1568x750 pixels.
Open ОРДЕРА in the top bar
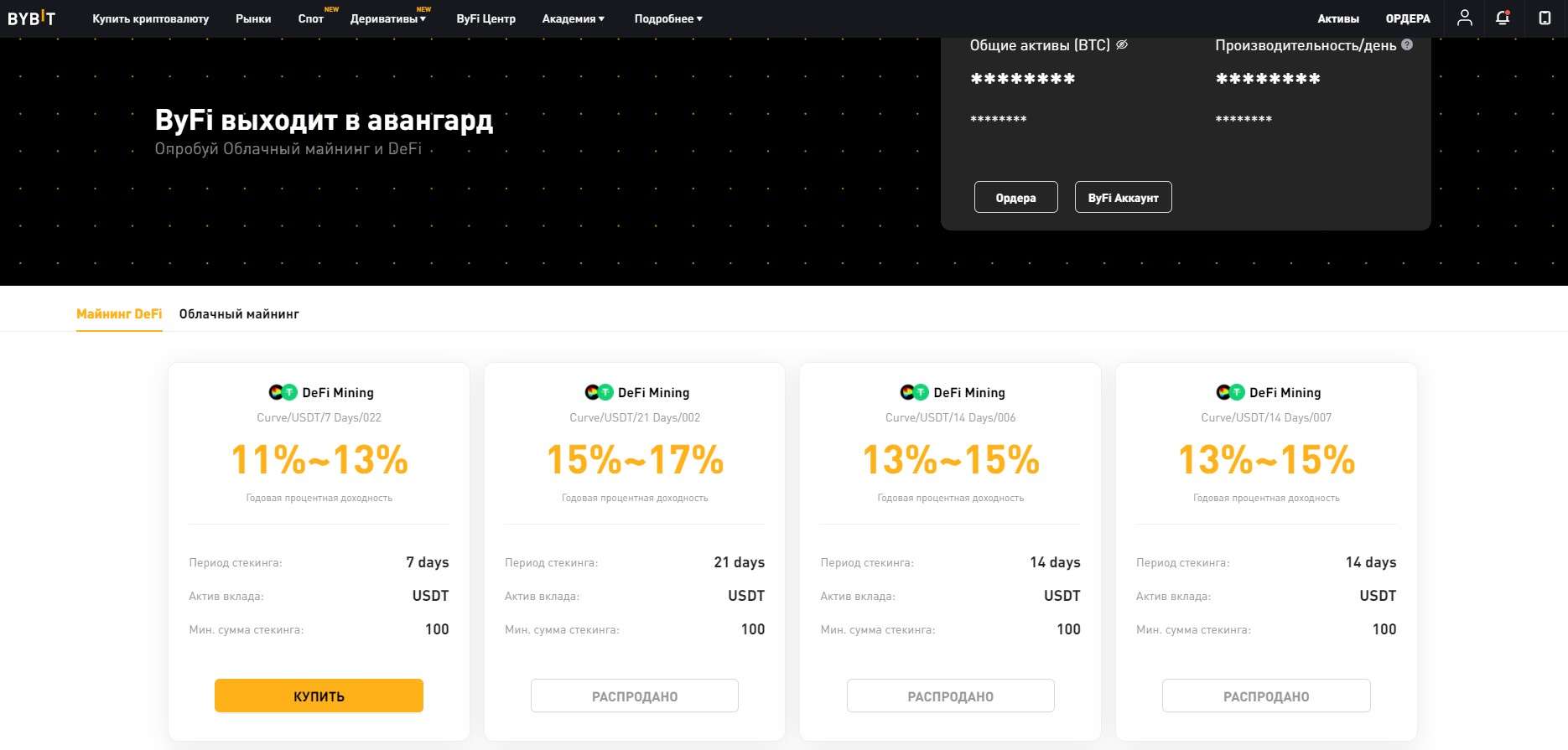[1408, 18]
